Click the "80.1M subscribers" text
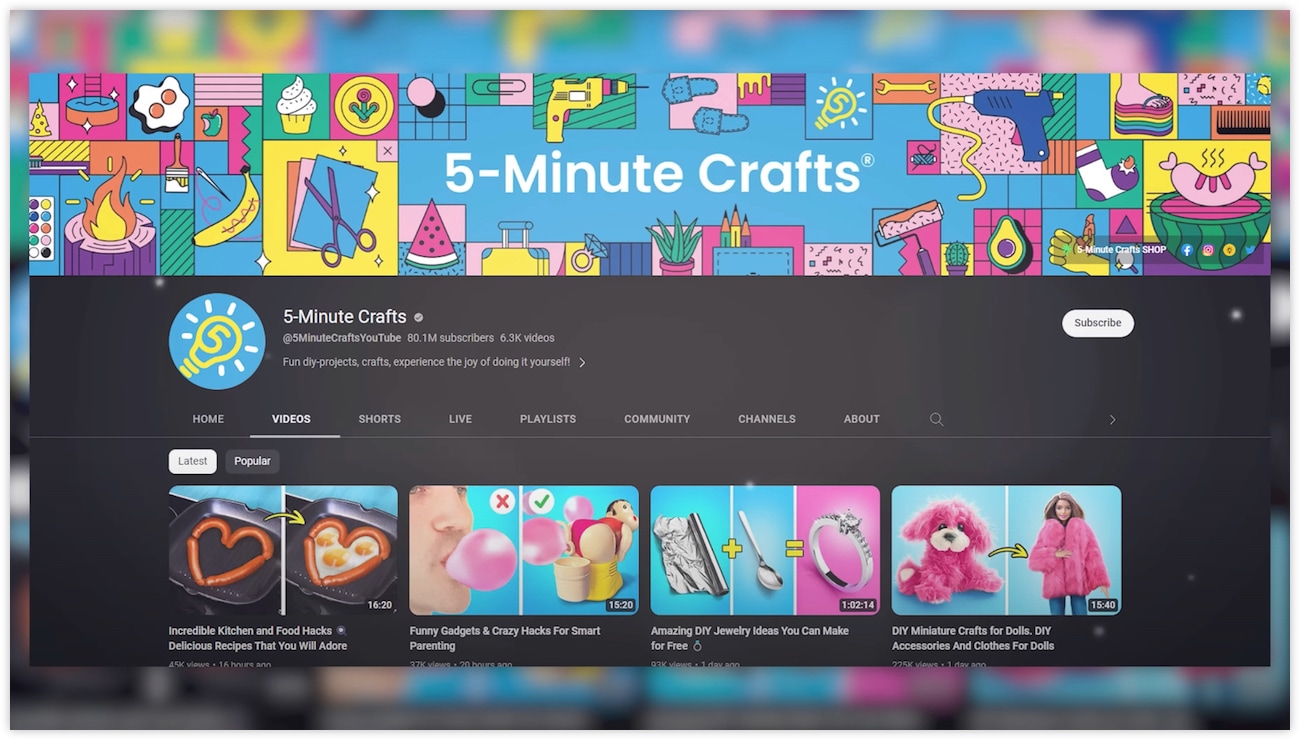 tap(450, 338)
